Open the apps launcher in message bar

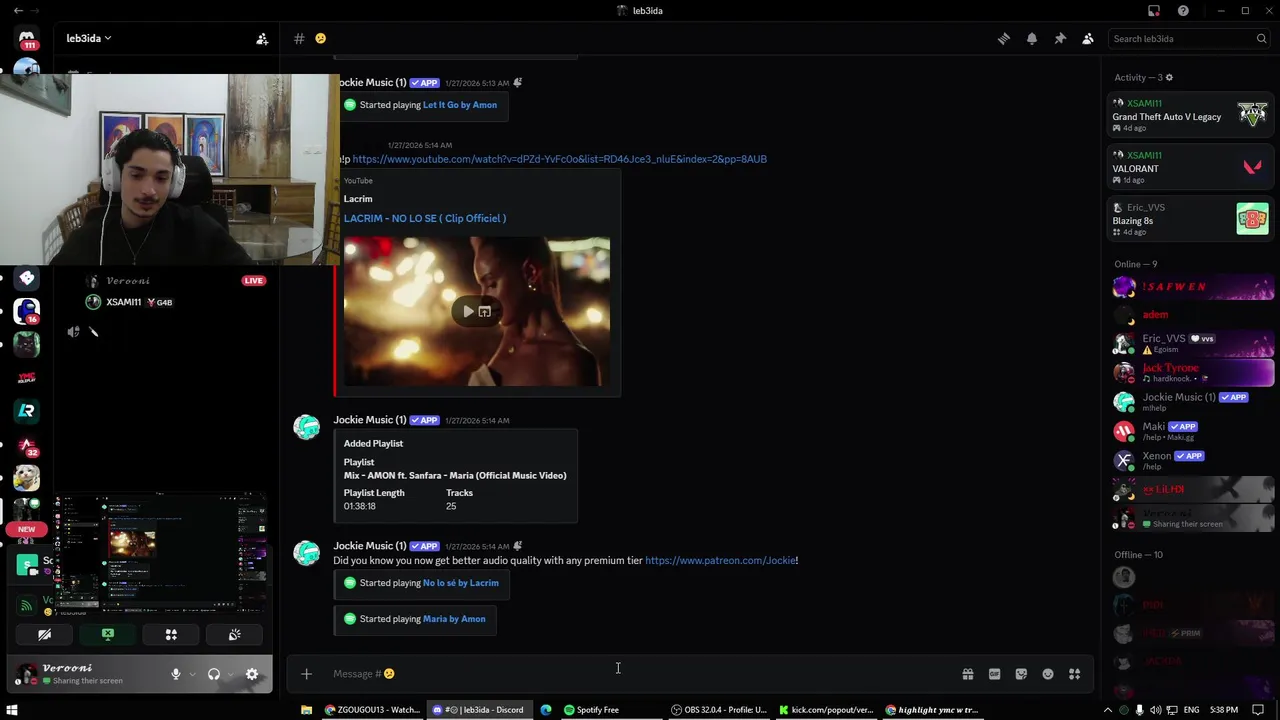[x=1075, y=674]
